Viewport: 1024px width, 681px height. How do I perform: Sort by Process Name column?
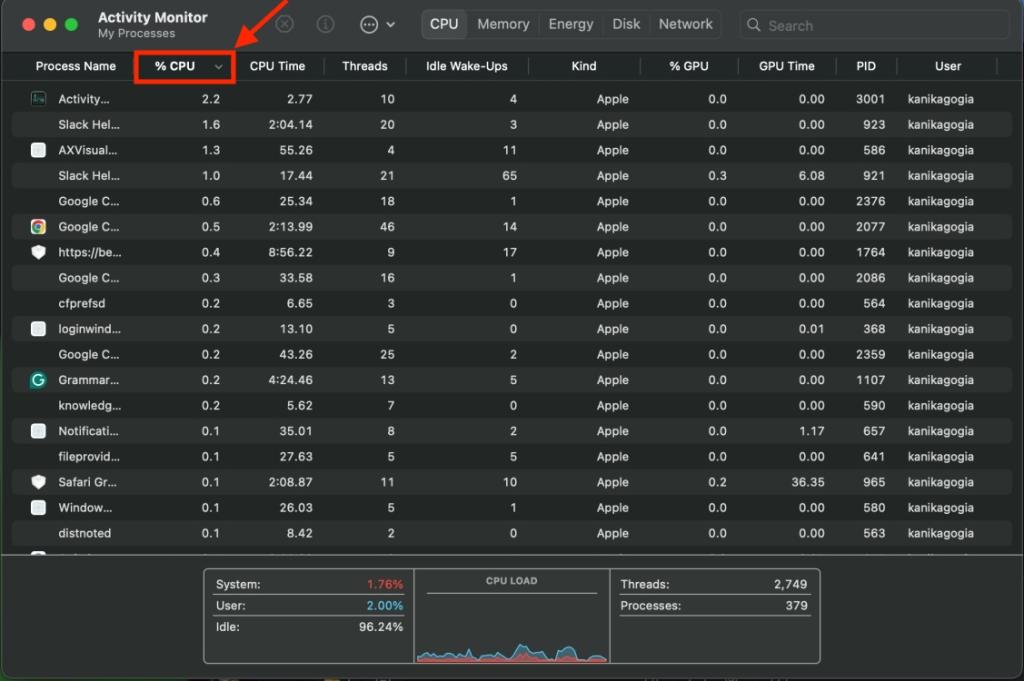[76, 66]
